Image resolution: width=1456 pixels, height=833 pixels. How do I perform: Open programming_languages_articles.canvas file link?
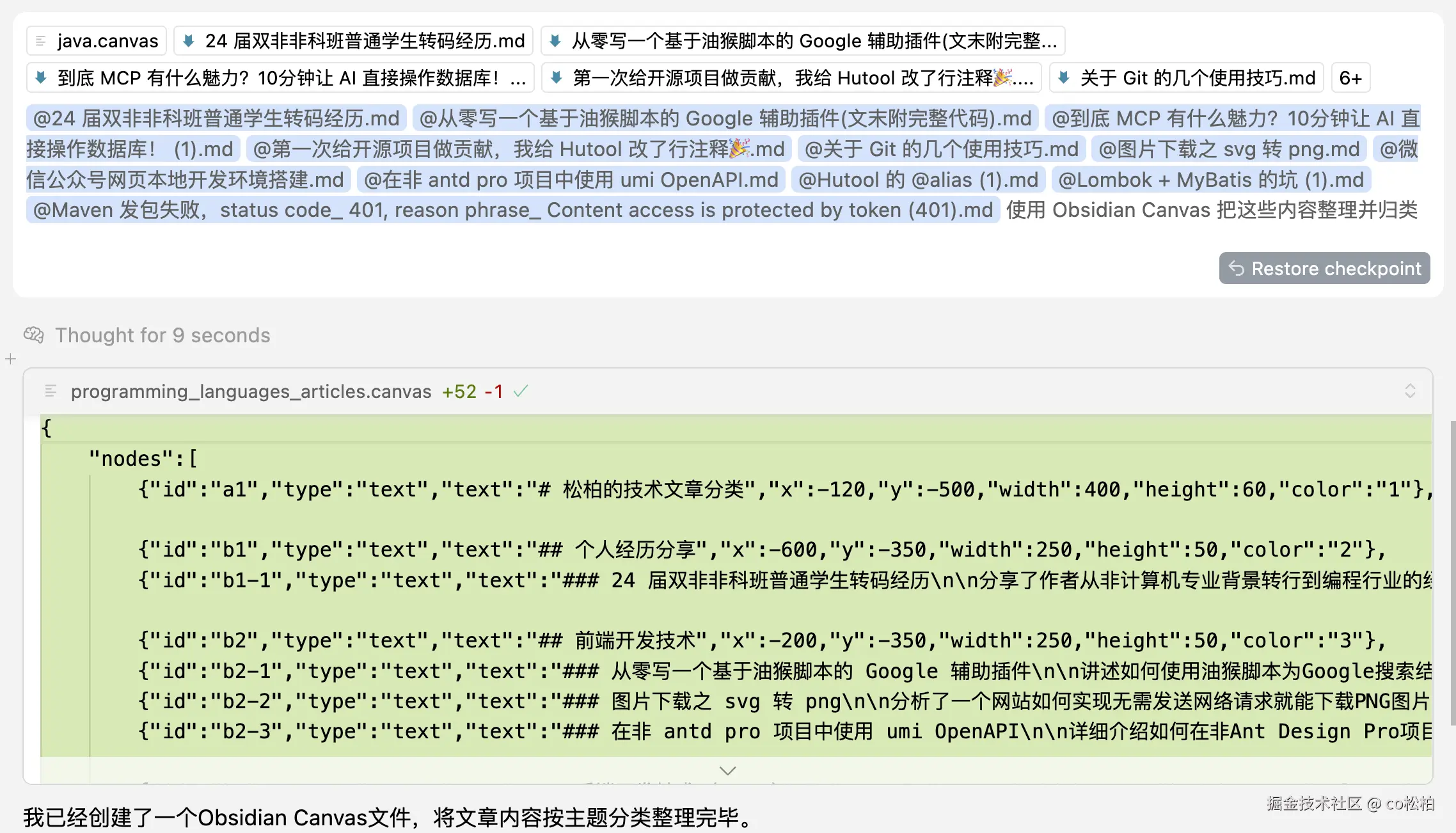coord(251,391)
